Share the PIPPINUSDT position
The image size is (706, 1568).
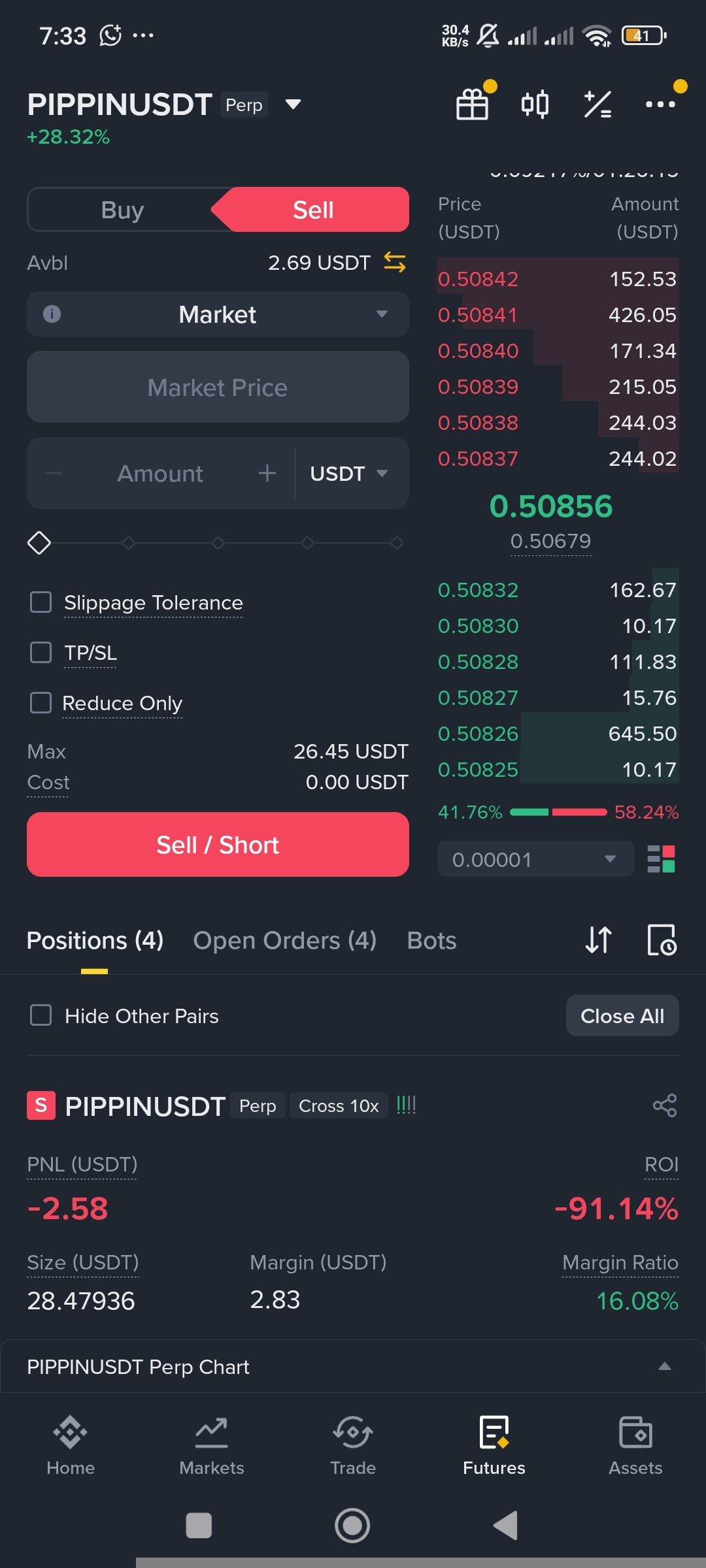pyautogui.click(x=664, y=1105)
